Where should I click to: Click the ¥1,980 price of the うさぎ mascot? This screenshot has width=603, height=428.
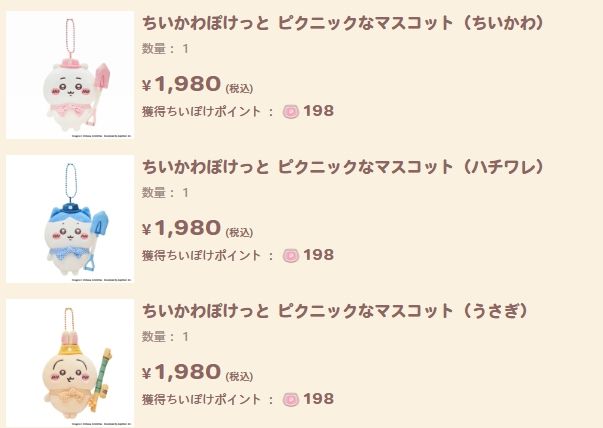182,372
